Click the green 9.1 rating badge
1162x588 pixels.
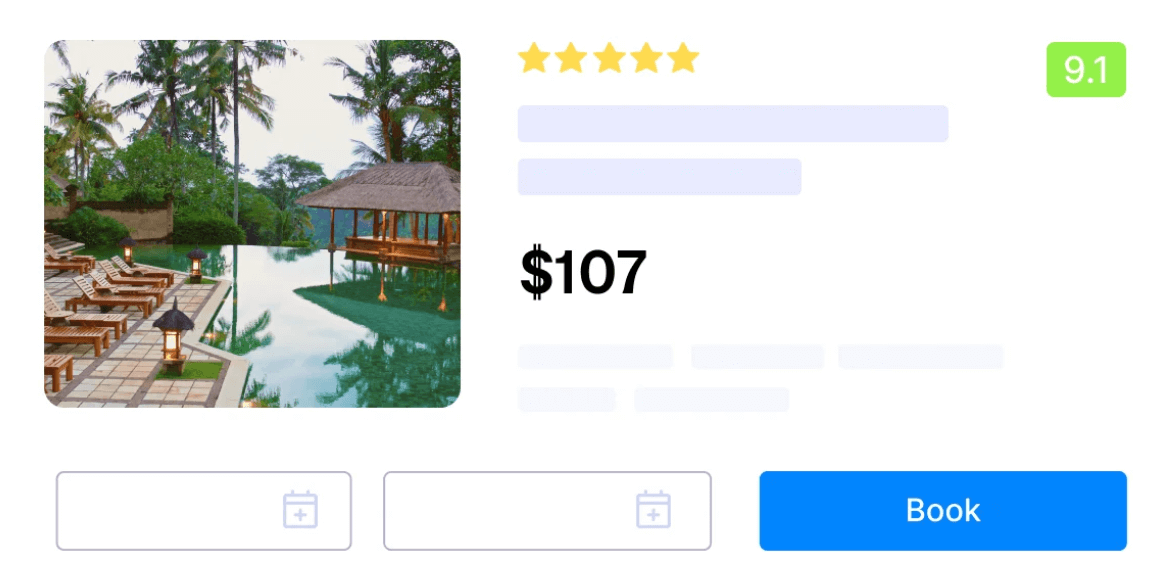(1086, 70)
